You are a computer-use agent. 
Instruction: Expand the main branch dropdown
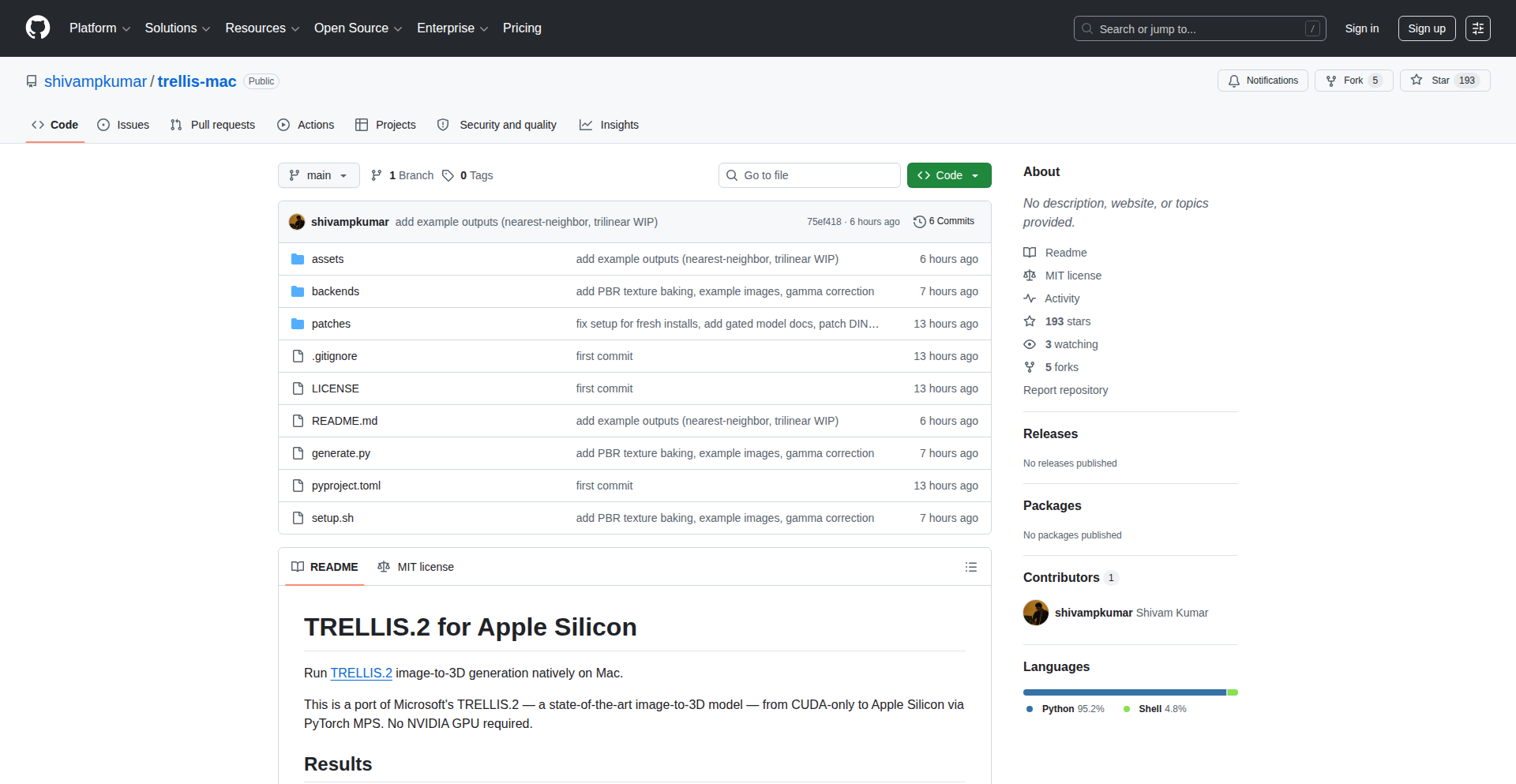(318, 175)
